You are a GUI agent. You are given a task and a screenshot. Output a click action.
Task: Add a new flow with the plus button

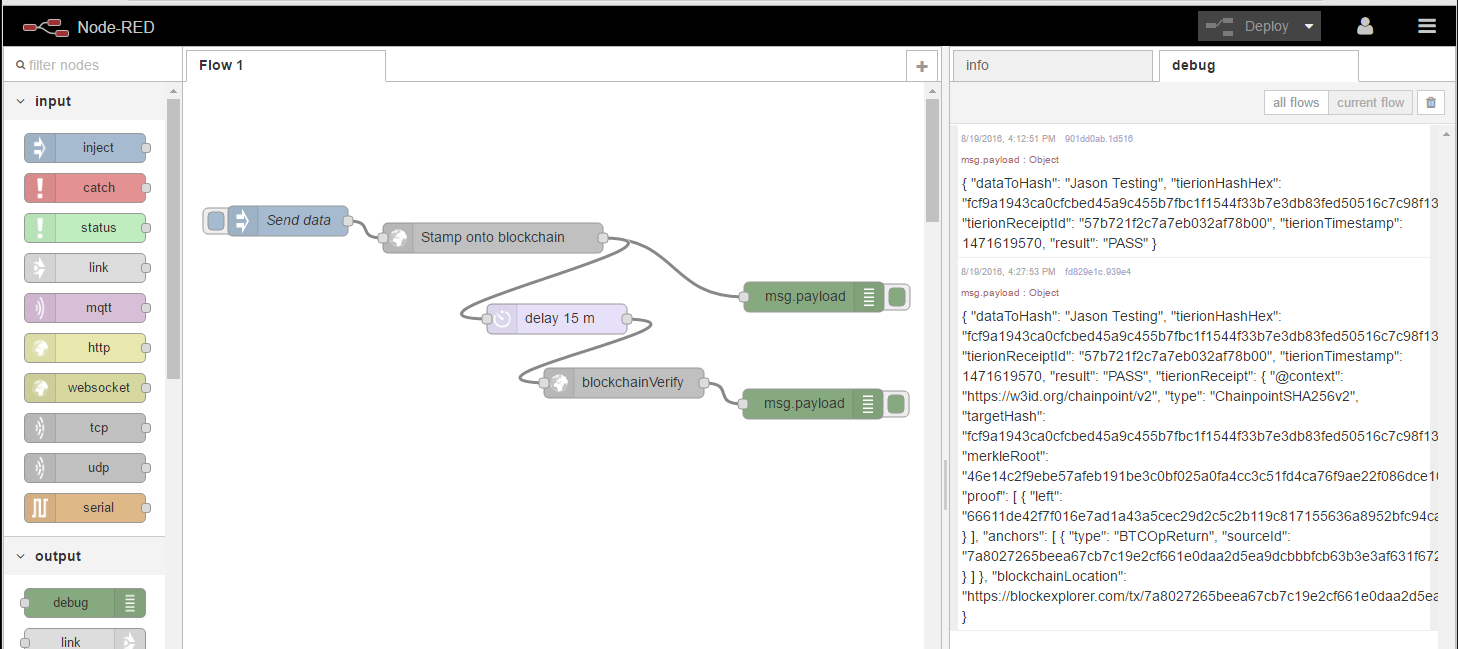(x=921, y=67)
